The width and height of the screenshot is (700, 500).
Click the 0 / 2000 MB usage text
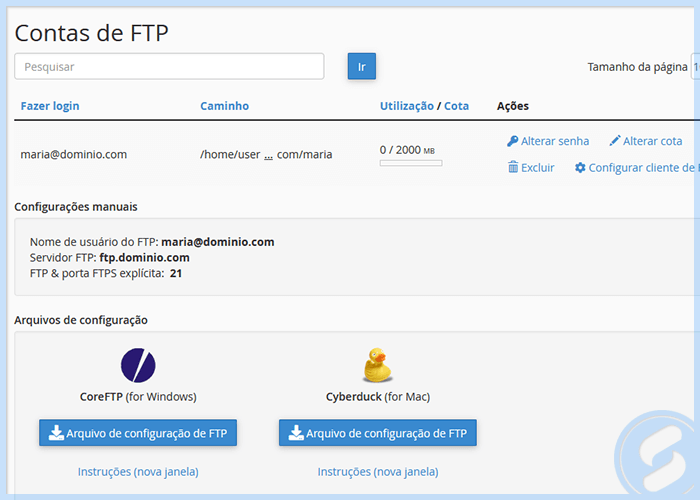(x=407, y=150)
